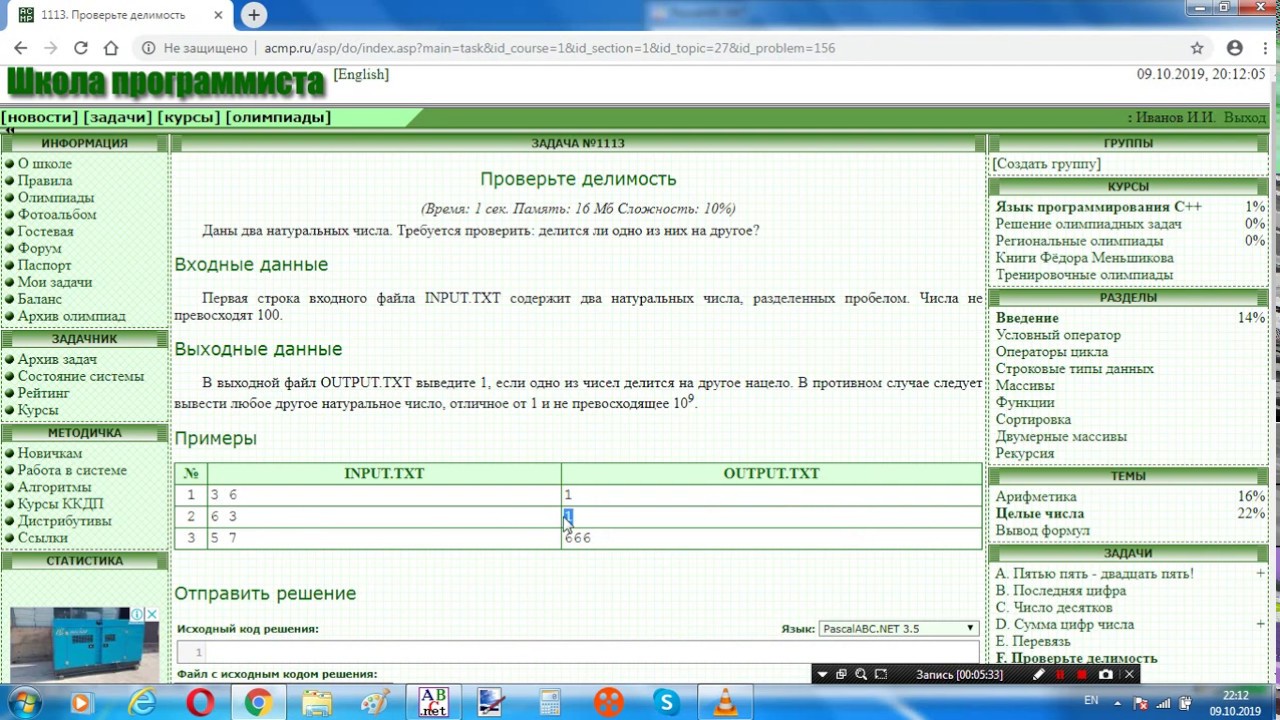Open 'О школе' in the information sidebar

pos(45,164)
